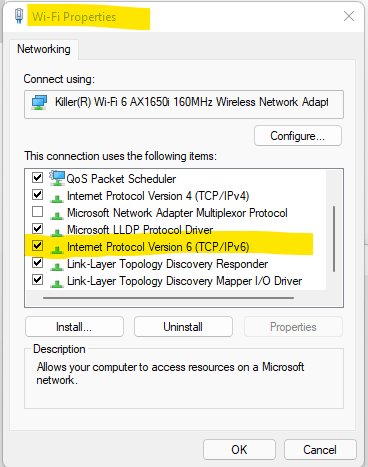Select Microsoft LLDP Protocol Driver row
368x467 pixels.
140,230
